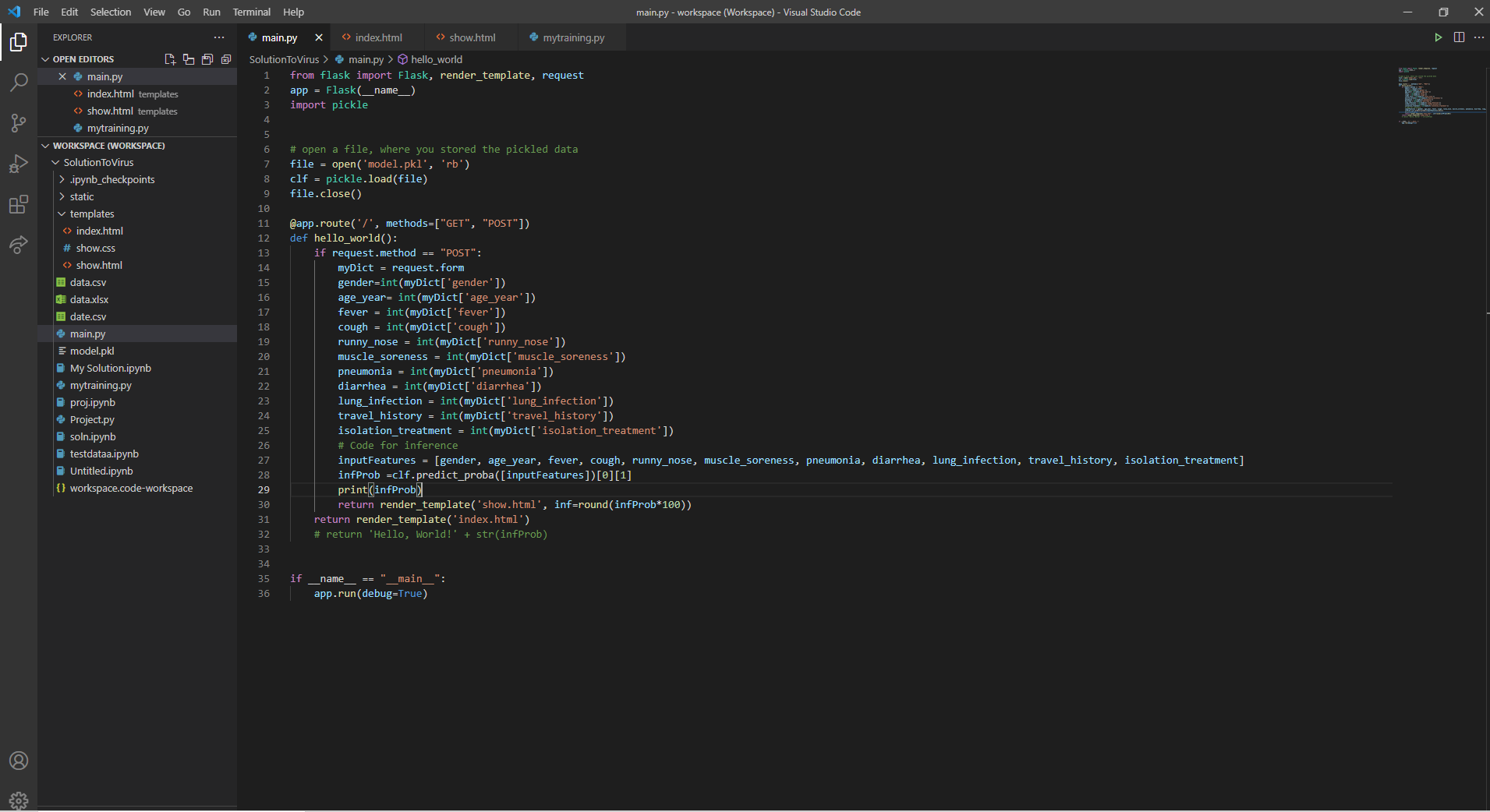1490x812 pixels.
Task: Click main.py in the breadcrumb
Action: (366, 59)
